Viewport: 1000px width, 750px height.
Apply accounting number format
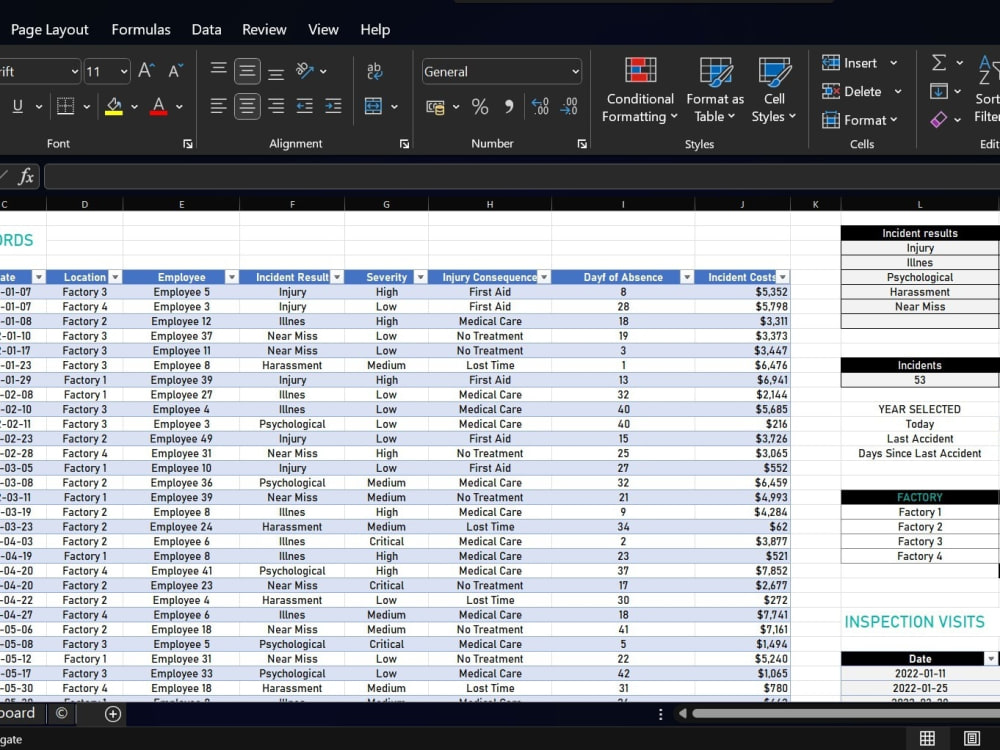(436, 107)
